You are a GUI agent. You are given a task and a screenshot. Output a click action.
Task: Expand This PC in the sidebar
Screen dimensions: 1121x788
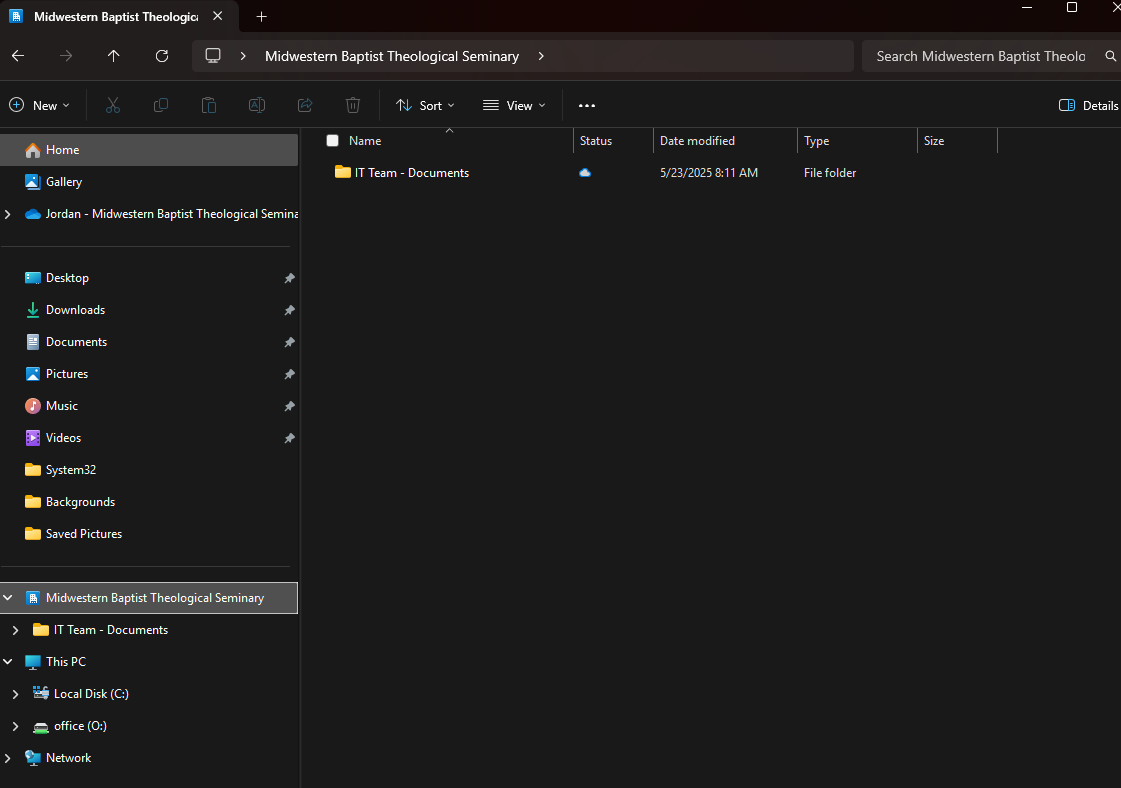(8, 661)
